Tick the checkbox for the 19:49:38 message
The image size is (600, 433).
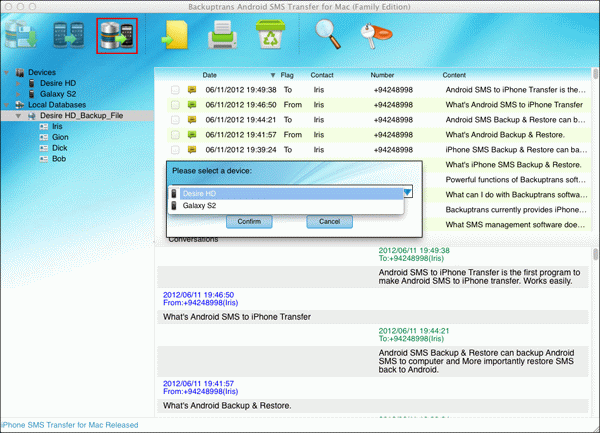175,90
